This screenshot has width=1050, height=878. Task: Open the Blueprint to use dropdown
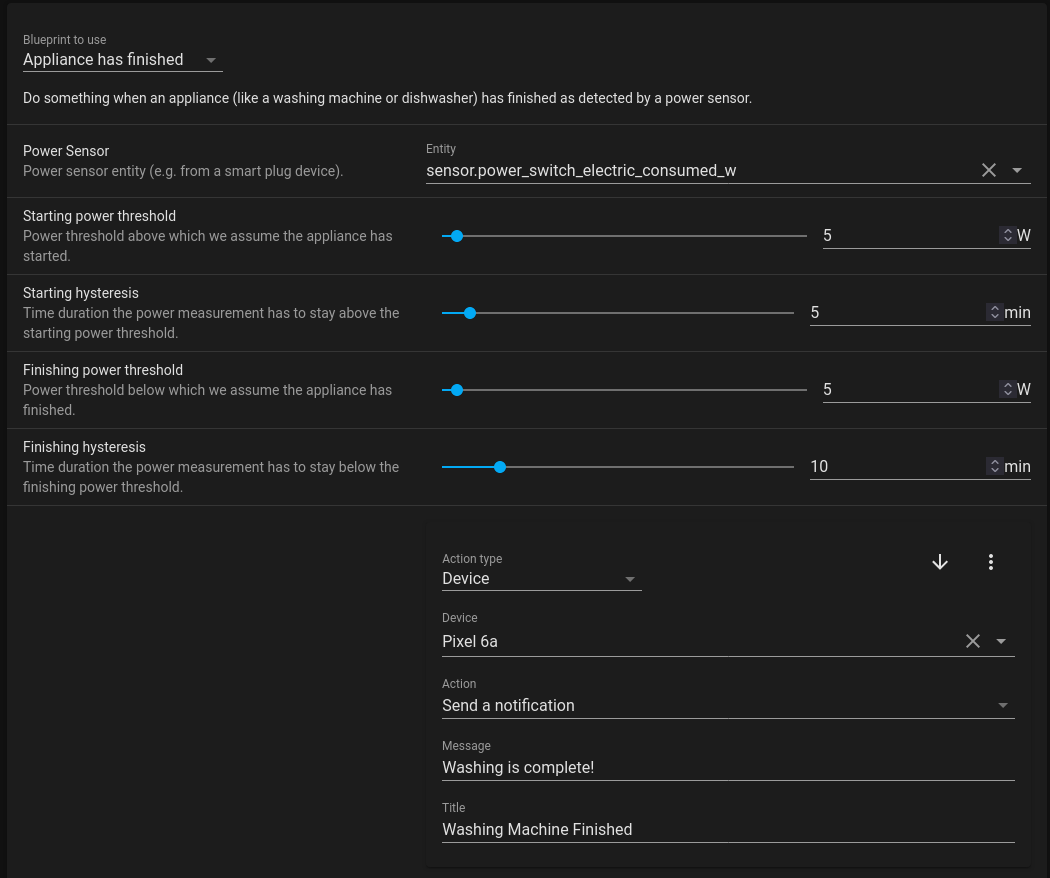pos(122,60)
